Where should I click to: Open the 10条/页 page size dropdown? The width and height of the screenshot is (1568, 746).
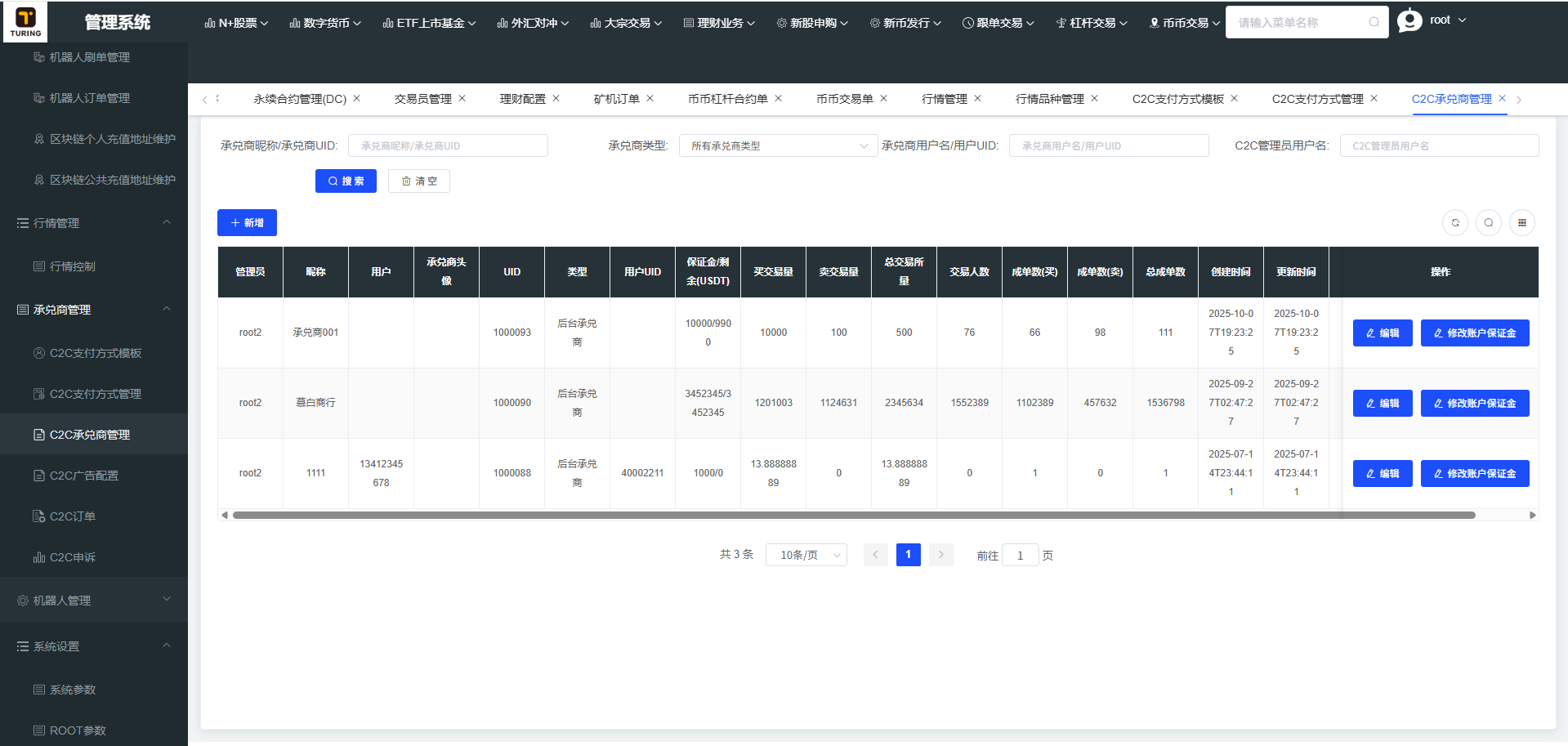click(x=806, y=556)
